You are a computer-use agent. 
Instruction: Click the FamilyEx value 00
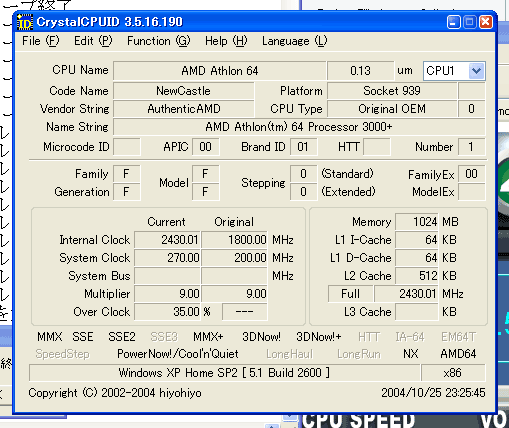[x=471, y=174]
